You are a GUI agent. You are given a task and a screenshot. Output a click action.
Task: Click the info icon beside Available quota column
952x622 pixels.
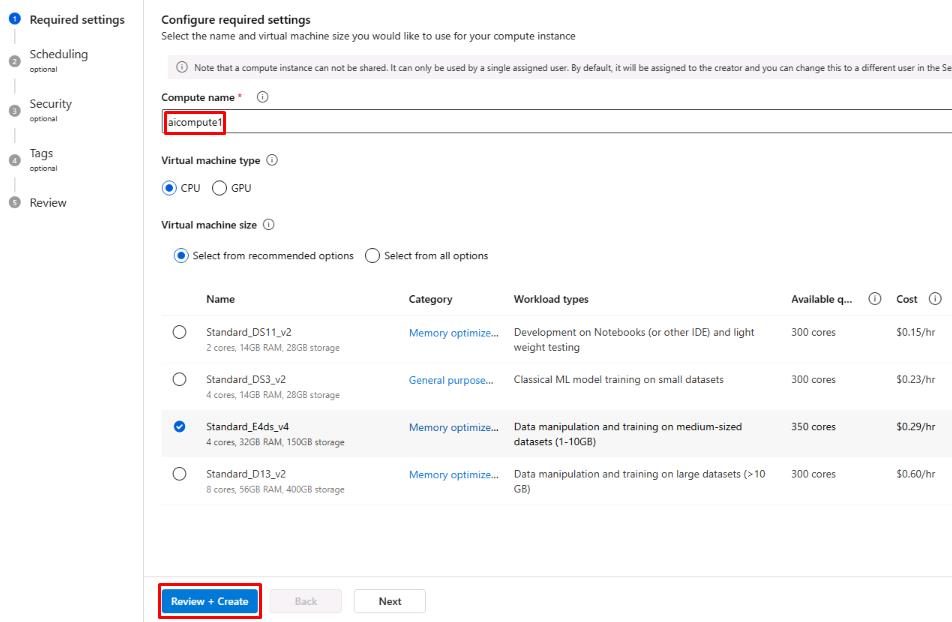pyautogui.click(x=875, y=299)
